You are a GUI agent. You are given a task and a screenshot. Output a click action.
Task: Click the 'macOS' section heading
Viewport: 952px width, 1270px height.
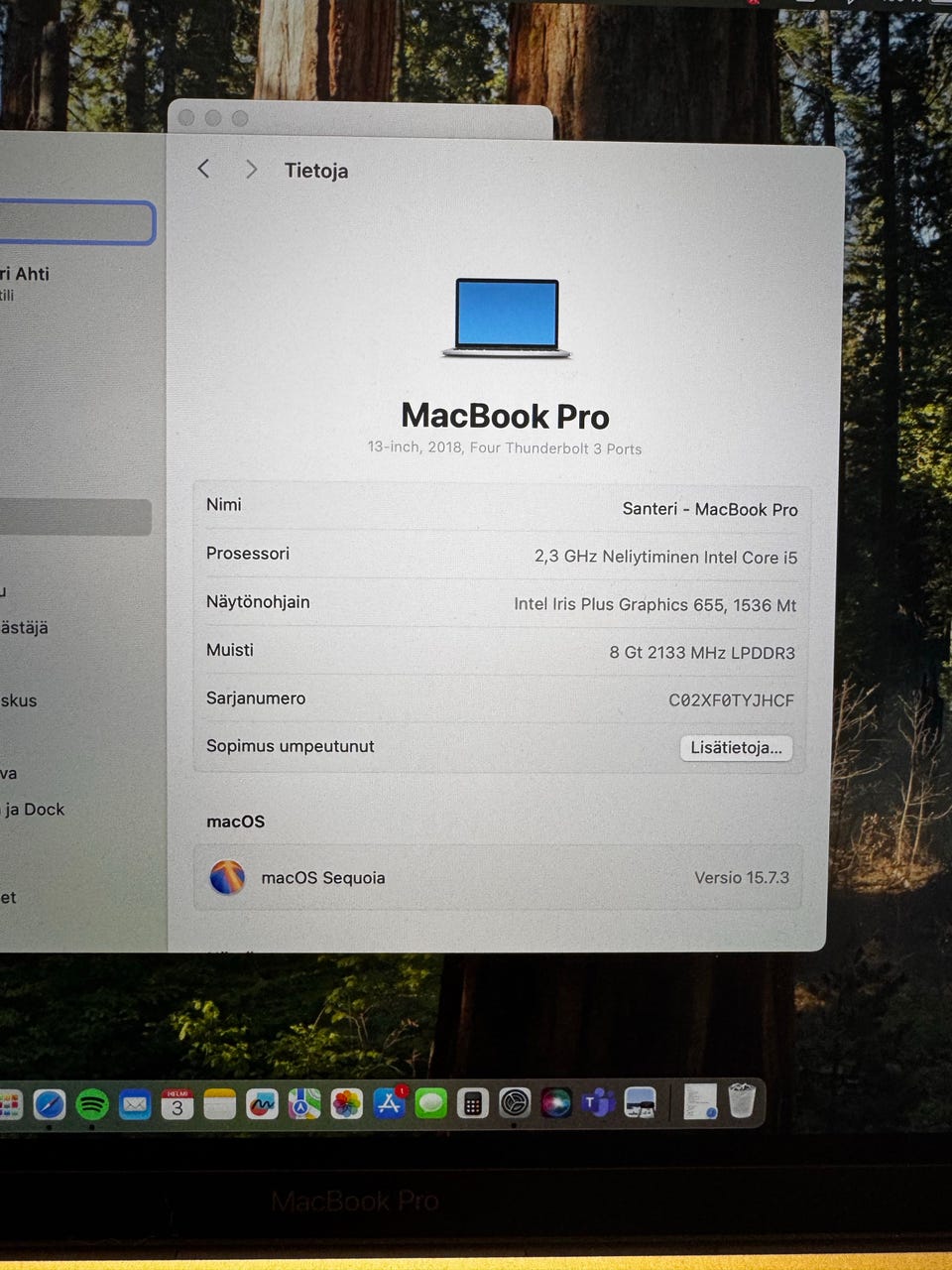[236, 822]
